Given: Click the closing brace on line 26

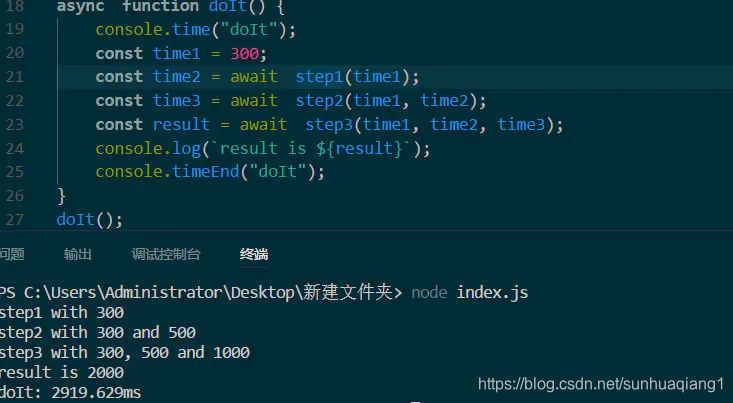Looking at the screenshot, I should pos(61,195).
